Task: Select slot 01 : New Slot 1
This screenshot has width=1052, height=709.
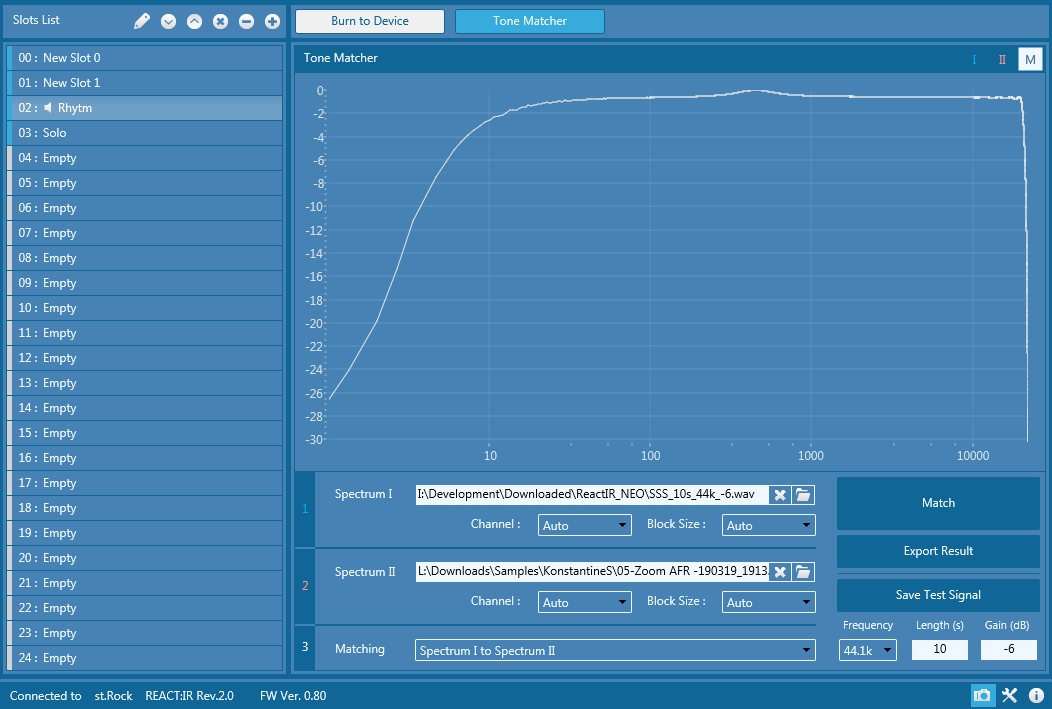Action: tap(144, 83)
